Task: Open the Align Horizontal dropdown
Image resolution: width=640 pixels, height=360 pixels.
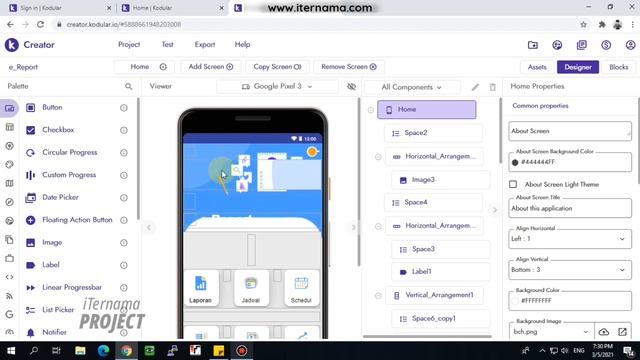Action: tap(570, 239)
